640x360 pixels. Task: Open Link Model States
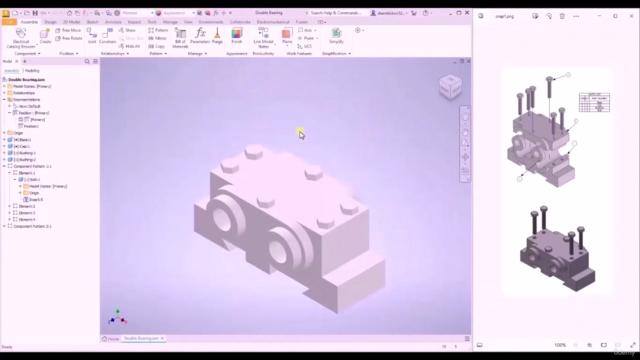(x=263, y=38)
